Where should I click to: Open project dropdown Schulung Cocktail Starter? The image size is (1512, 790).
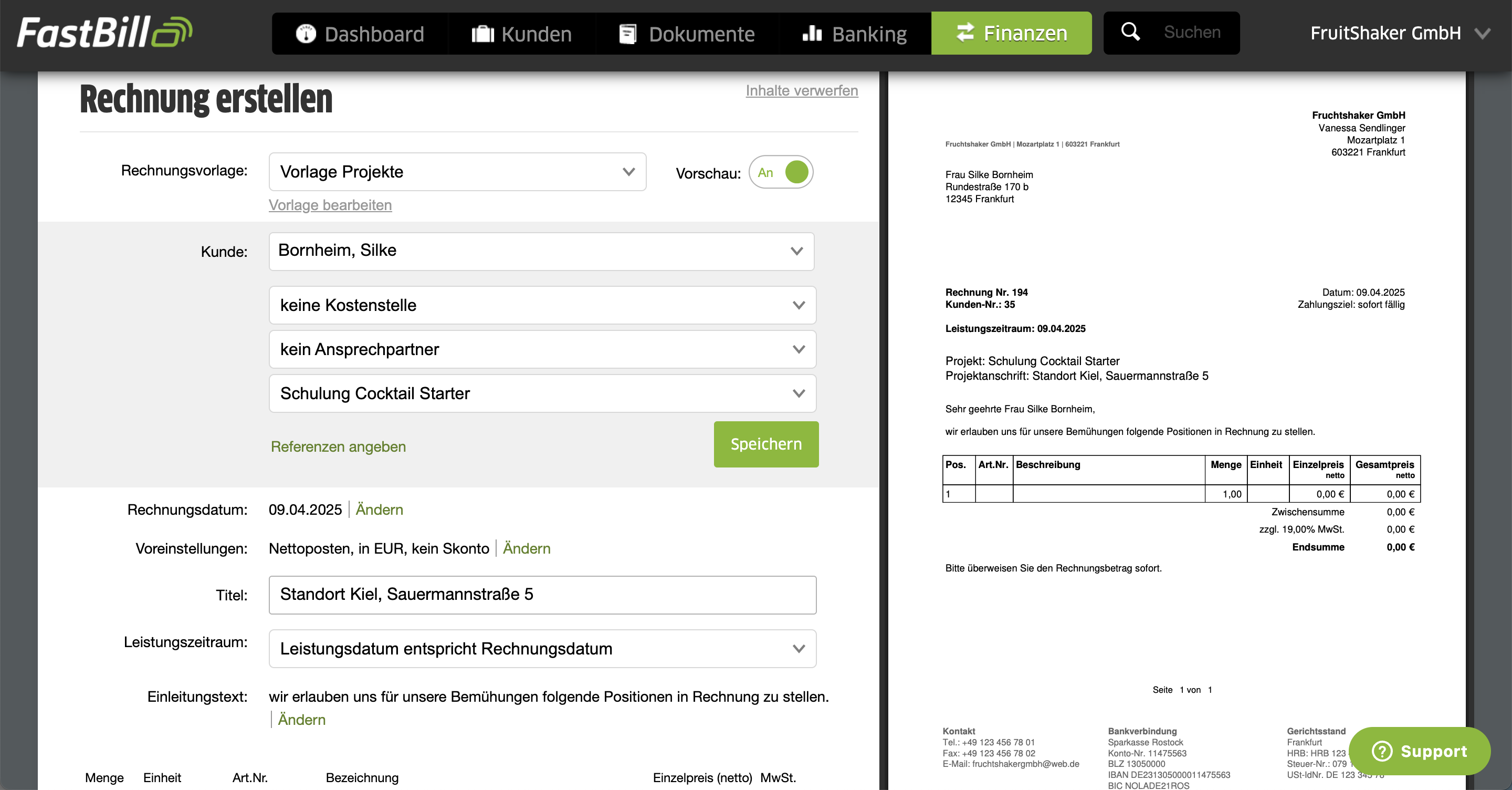[x=542, y=393]
